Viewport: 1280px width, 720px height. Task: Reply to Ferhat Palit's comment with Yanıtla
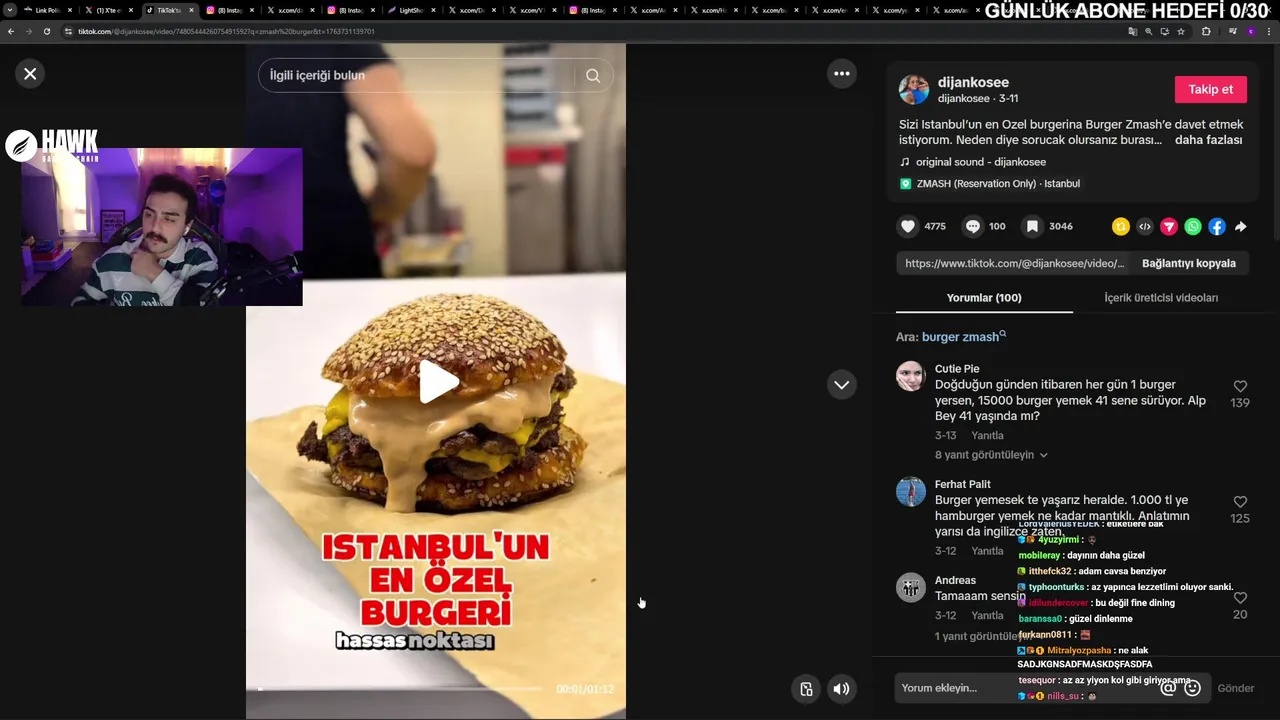[988, 551]
